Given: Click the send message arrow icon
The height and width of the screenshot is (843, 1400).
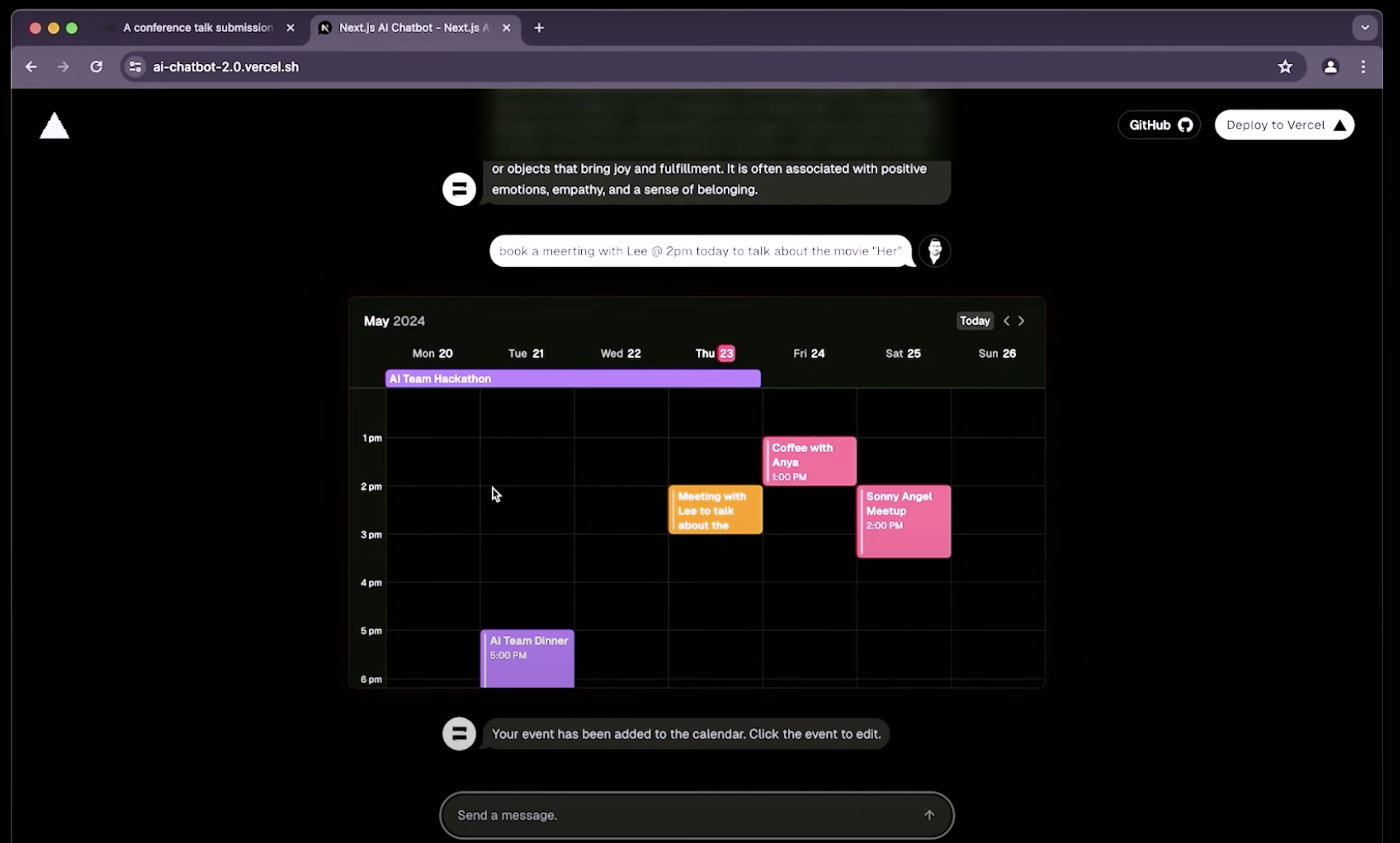Looking at the screenshot, I should [x=929, y=815].
